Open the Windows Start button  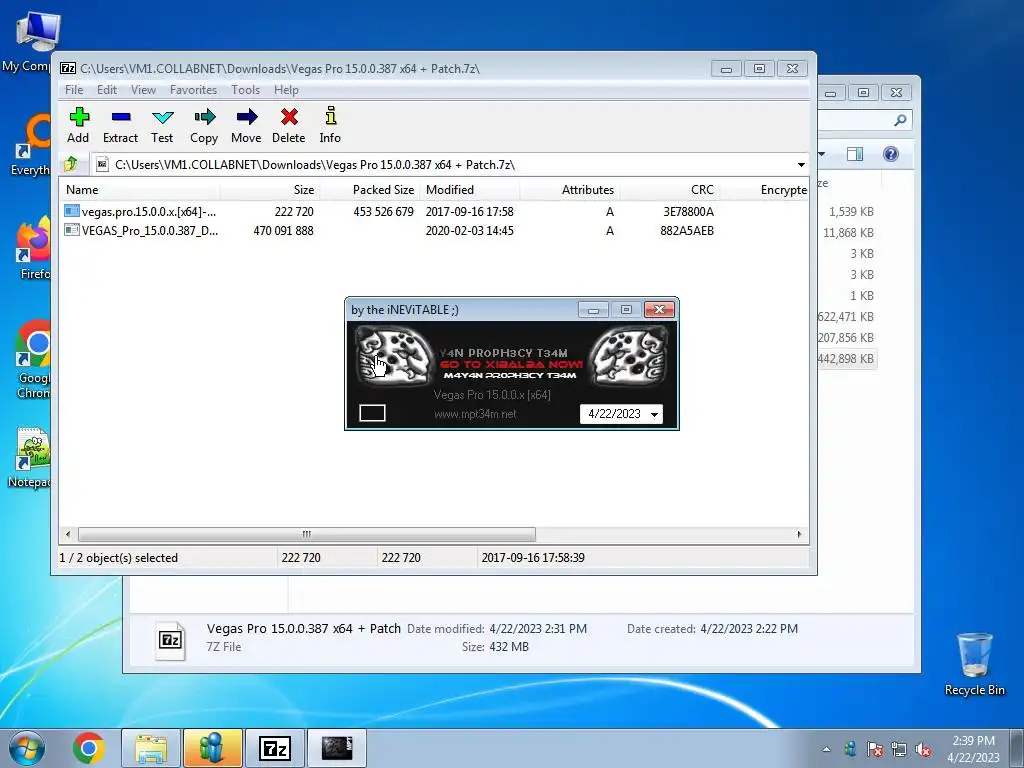point(27,748)
